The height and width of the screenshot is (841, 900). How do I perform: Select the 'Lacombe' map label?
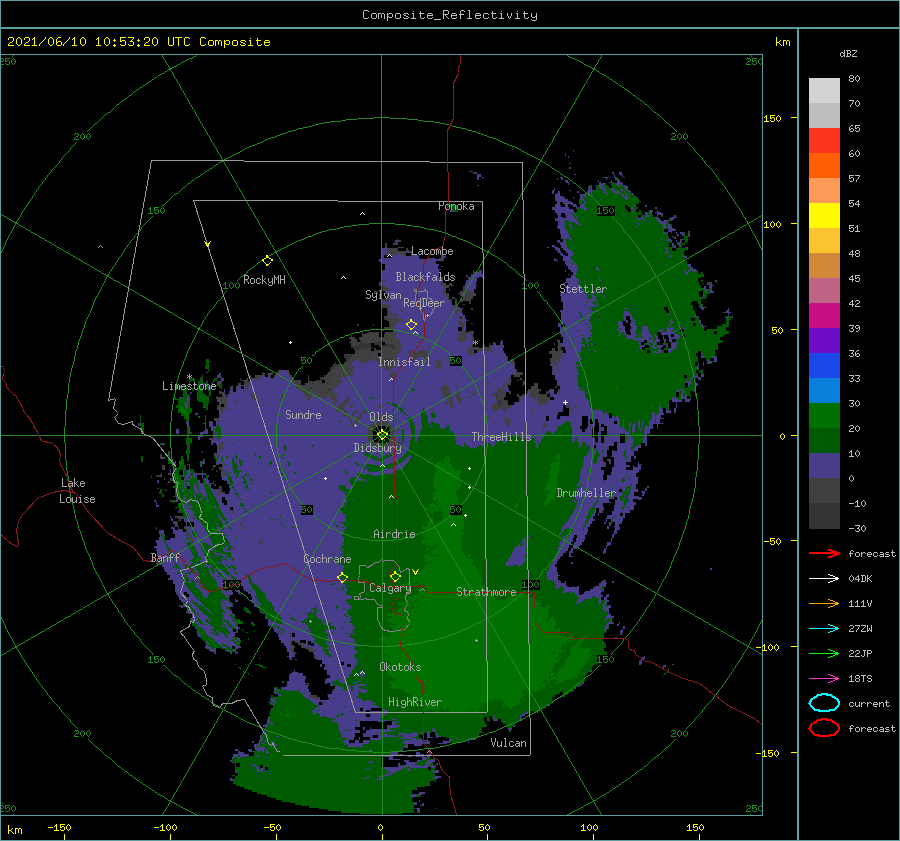pyautogui.click(x=432, y=251)
